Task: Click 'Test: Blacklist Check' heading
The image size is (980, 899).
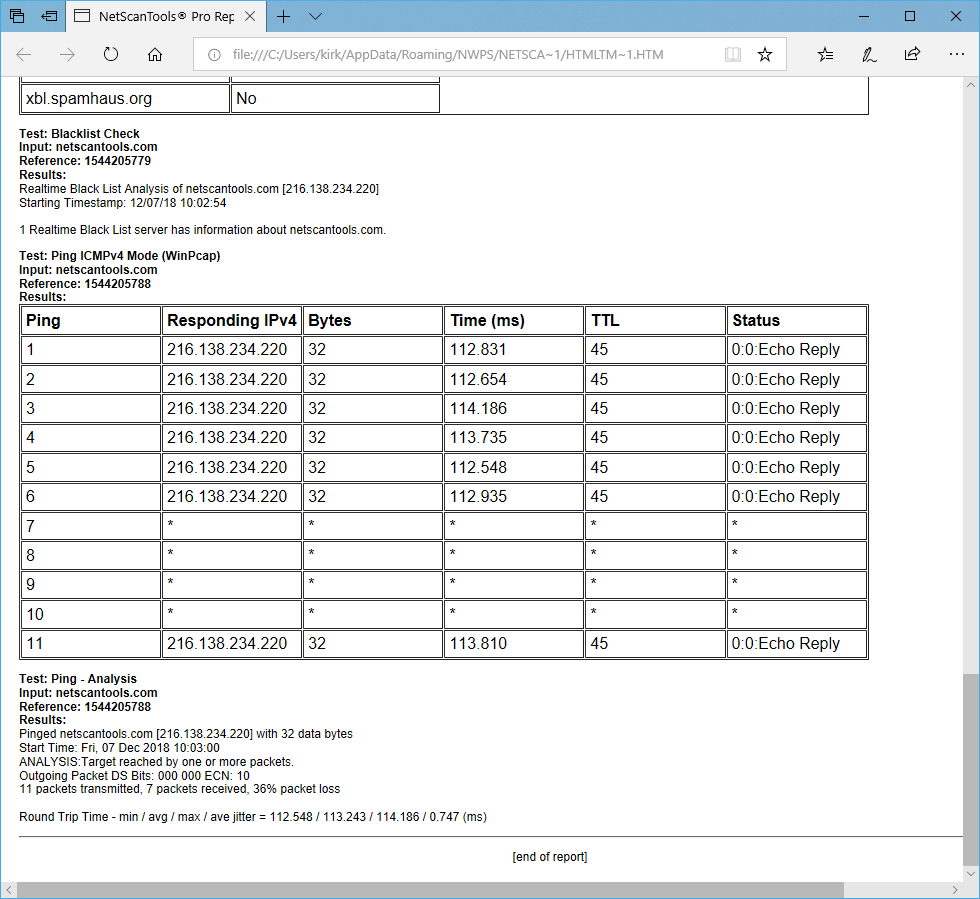Action: coord(79,134)
